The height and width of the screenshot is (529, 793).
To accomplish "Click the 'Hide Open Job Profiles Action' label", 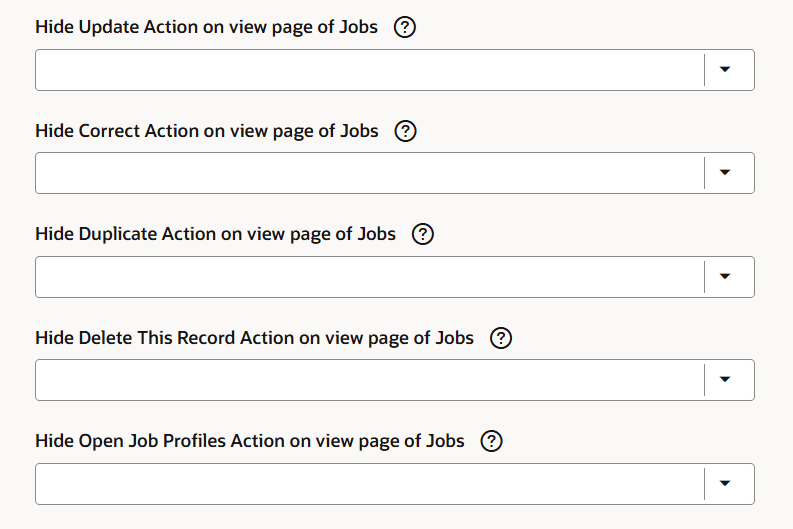I will tap(250, 441).
